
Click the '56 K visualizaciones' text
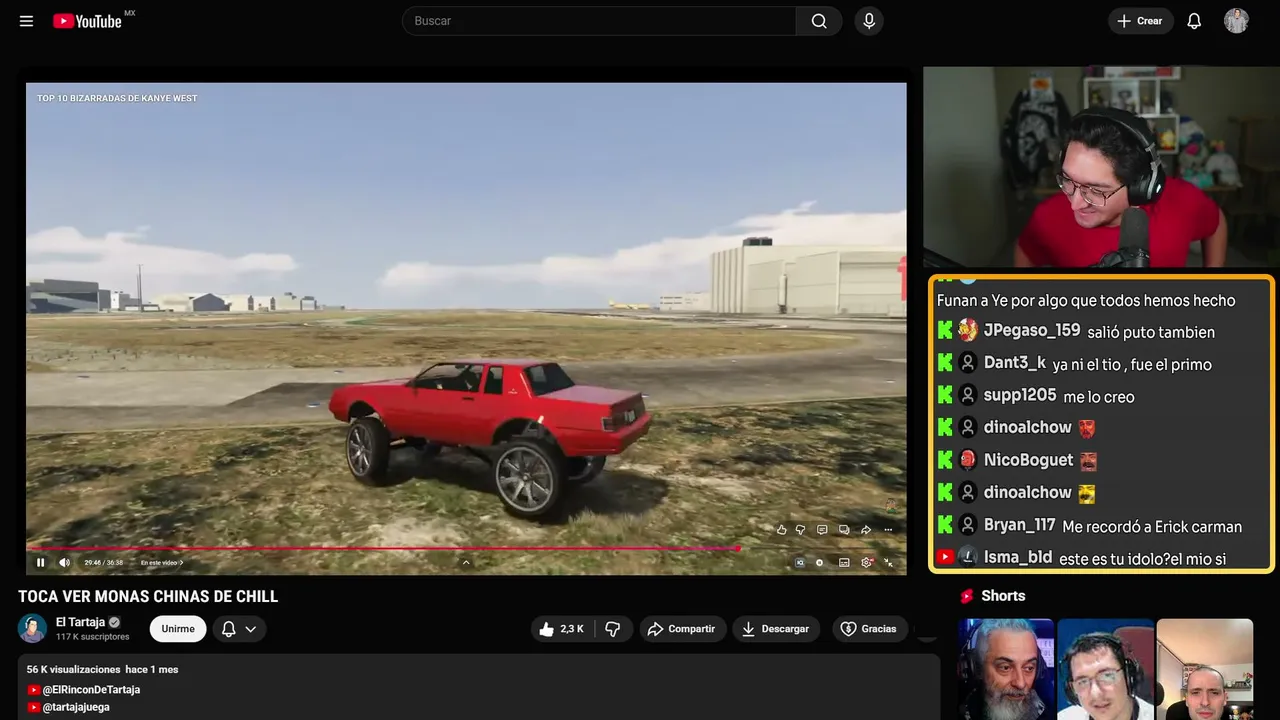click(x=73, y=669)
